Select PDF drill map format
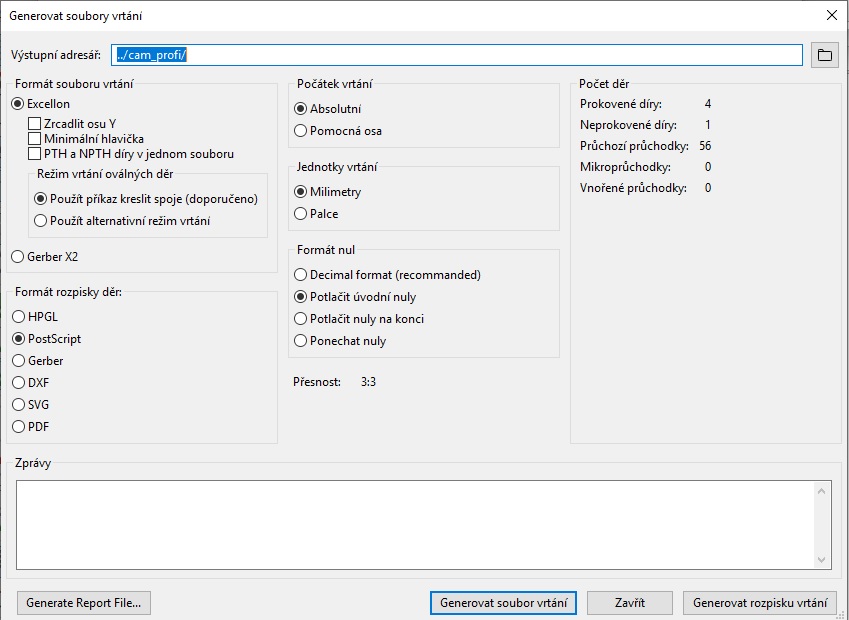 (x=18, y=427)
